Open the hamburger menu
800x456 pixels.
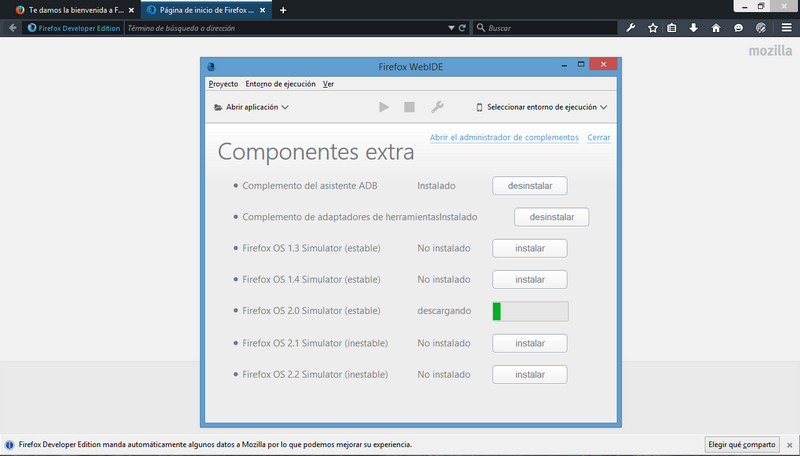click(x=787, y=28)
